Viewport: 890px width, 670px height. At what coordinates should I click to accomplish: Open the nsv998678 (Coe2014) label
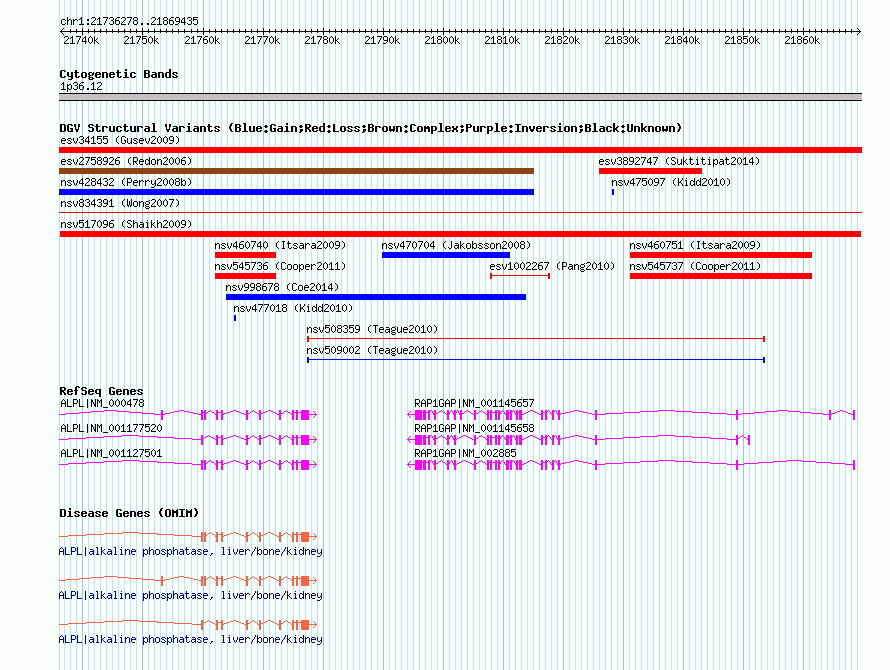(282, 287)
